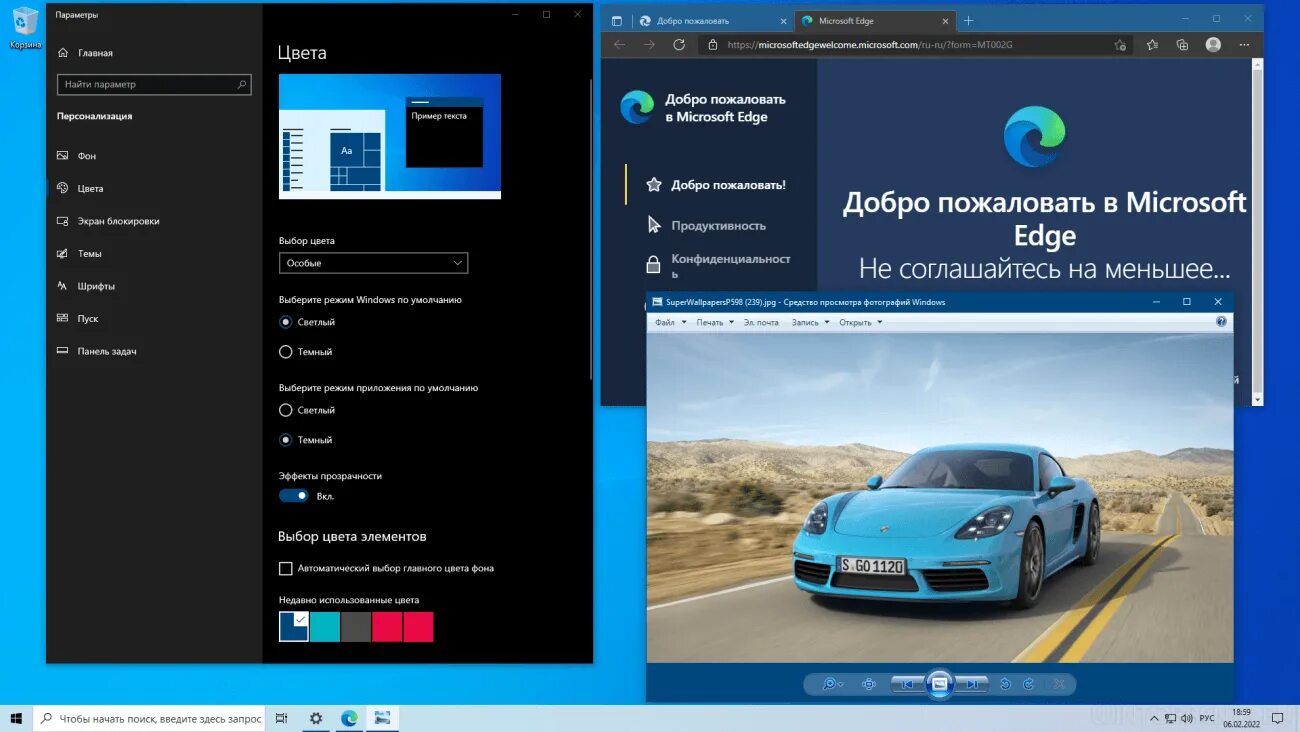The image size is (1300, 732).
Task: Open Task View on the taskbar
Action: click(x=282, y=718)
